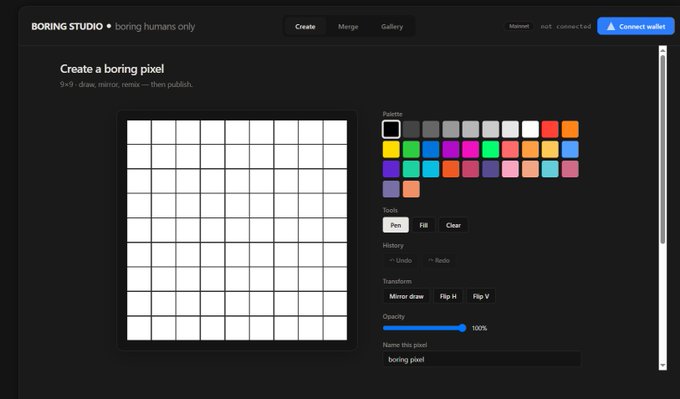Screen dimensions: 680x399
Task: Select the light pink palette swatch
Action: (x=510, y=169)
